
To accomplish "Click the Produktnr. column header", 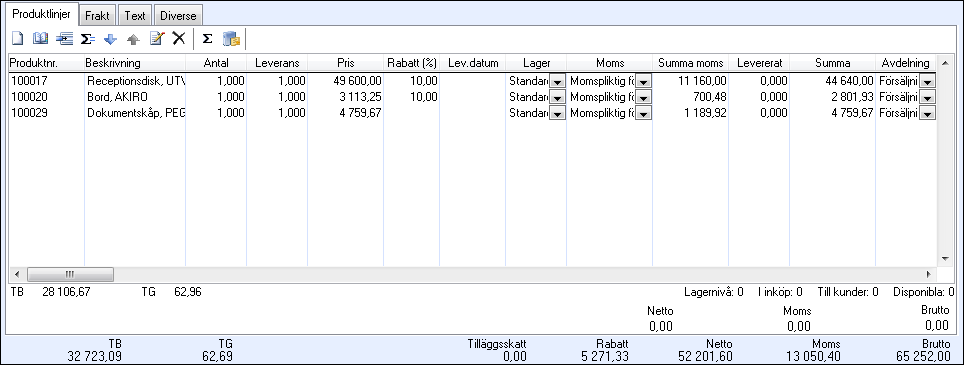I will pos(46,63).
